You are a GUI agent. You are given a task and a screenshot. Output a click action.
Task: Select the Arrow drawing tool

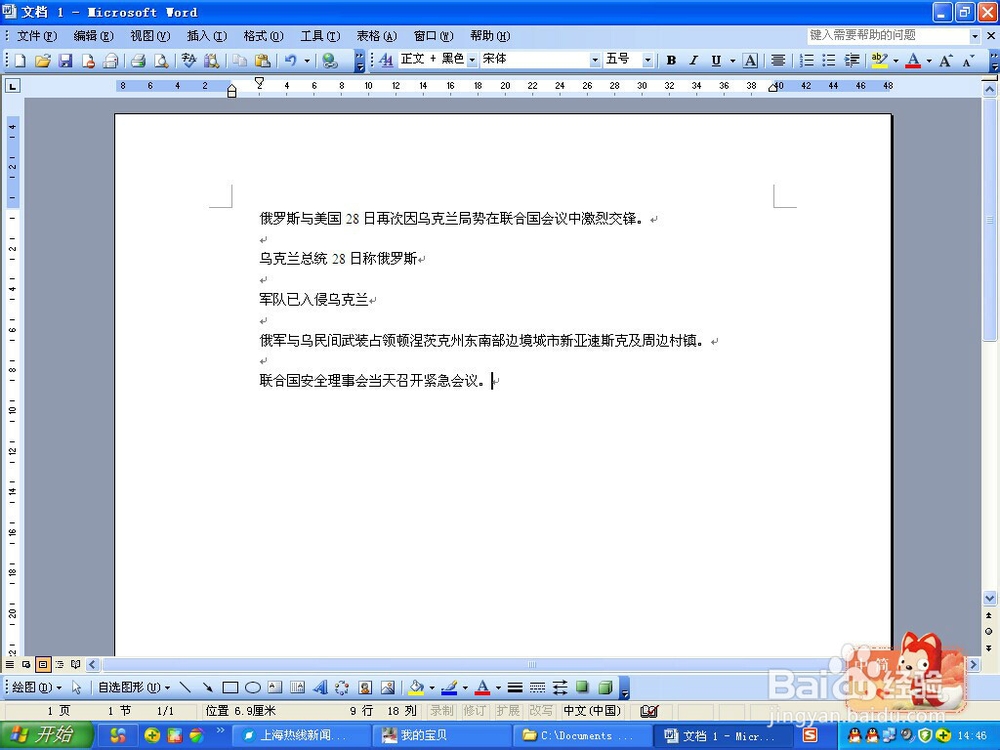tap(207, 688)
